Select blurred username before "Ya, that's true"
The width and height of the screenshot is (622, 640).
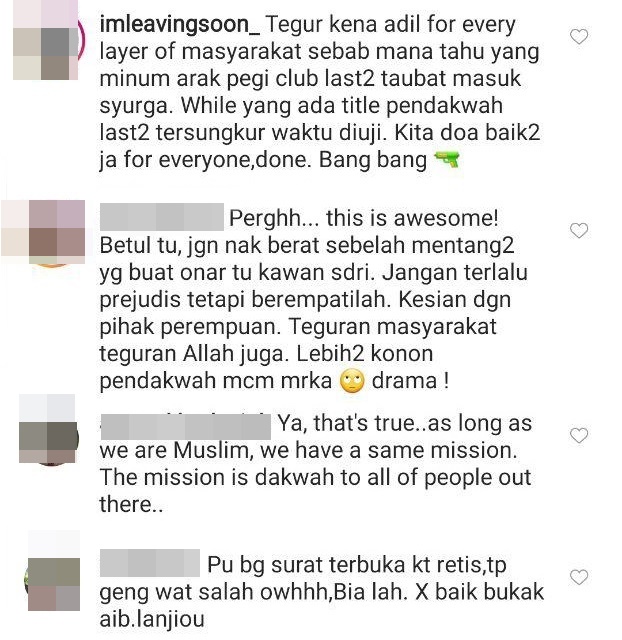point(185,427)
